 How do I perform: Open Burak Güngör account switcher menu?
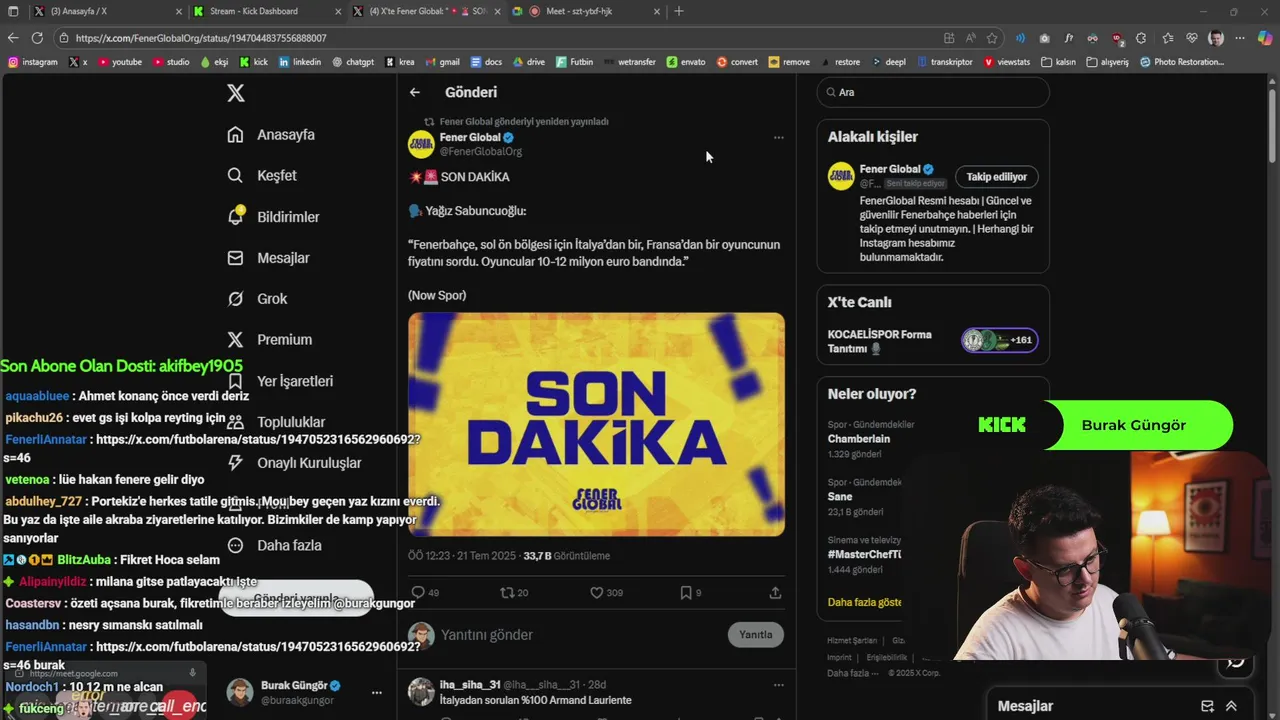pos(376,692)
